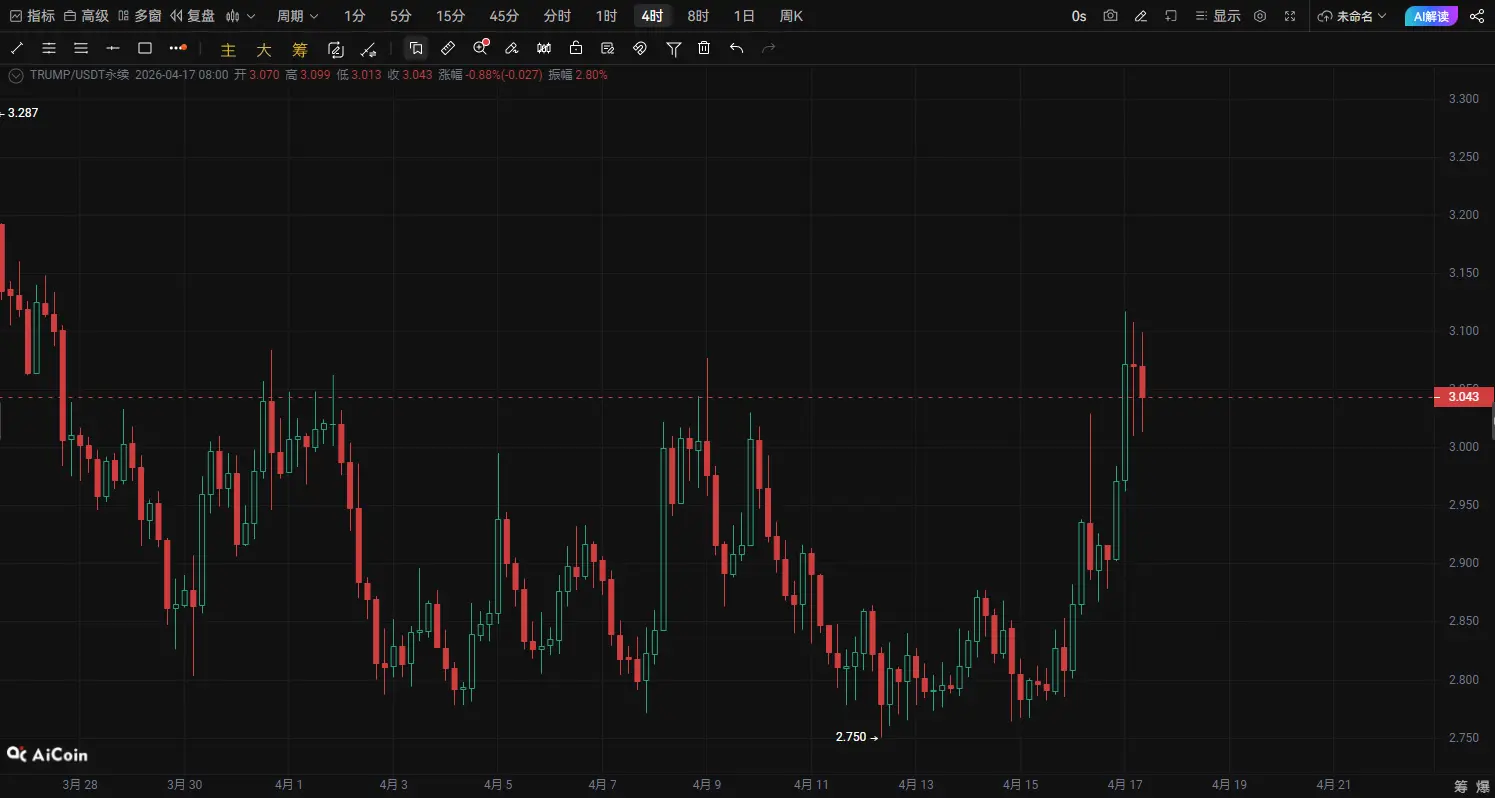1495x798 pixels.
Task: Open chart settings hexagon icon
Action: 1260,16
